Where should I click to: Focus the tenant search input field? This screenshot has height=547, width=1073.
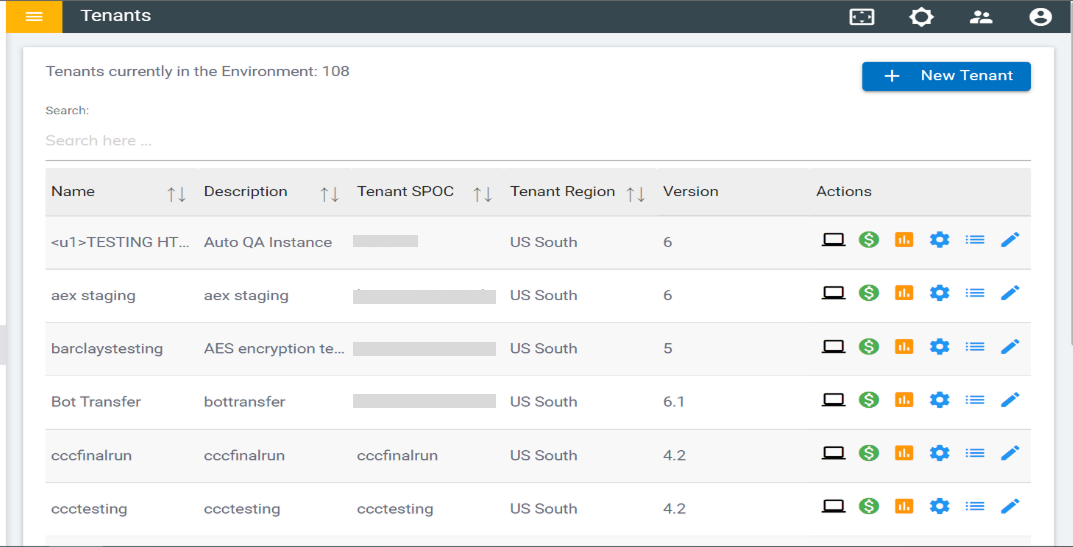pyautogui.click(x=537, y=141)
